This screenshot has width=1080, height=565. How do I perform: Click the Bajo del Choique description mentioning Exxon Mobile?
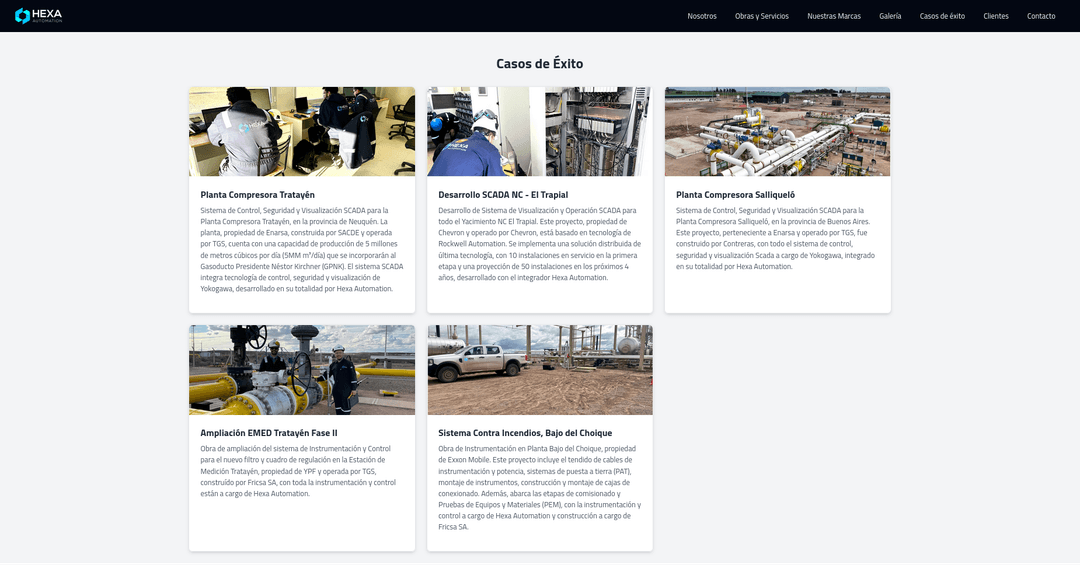[540, 488]
